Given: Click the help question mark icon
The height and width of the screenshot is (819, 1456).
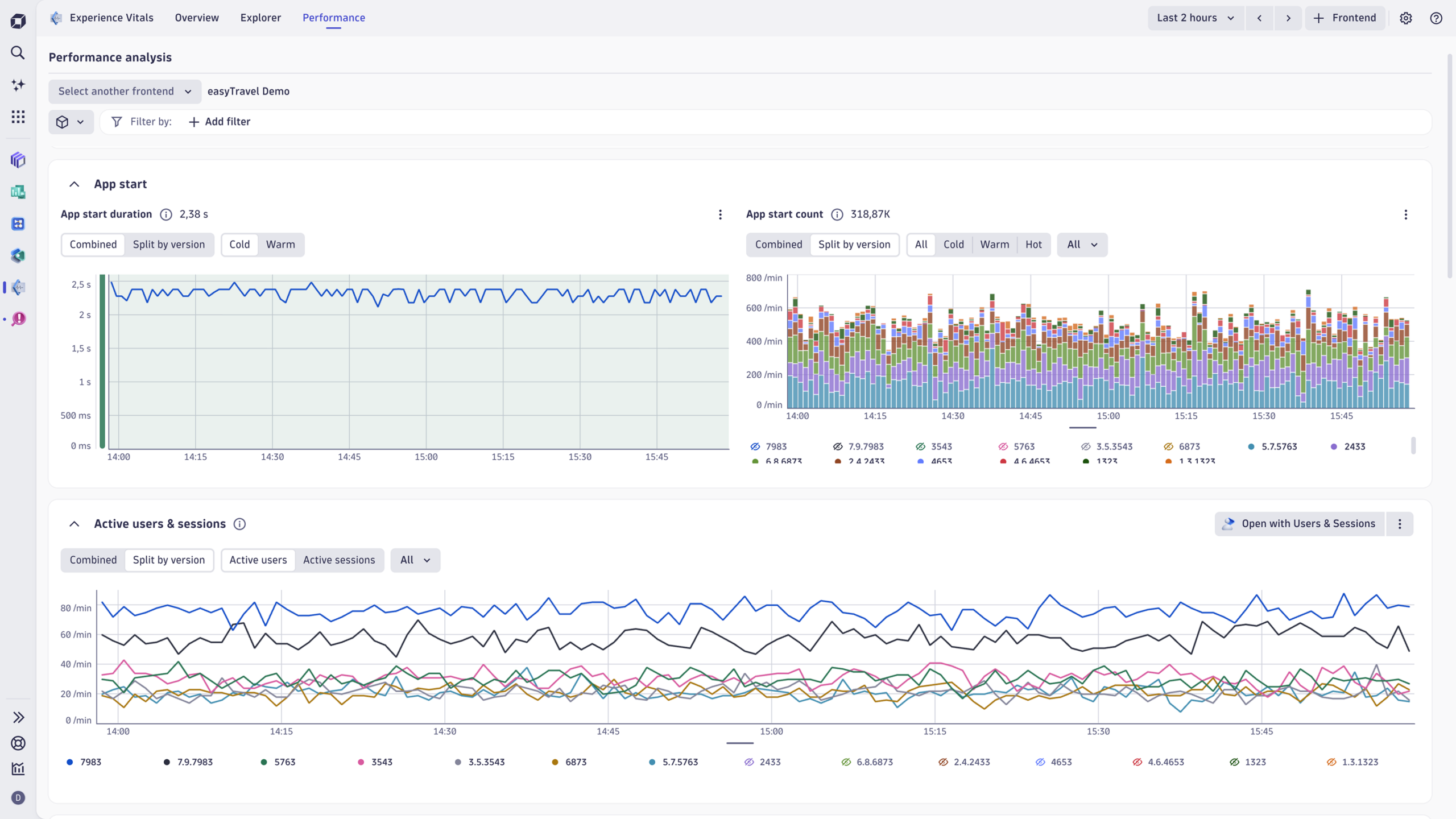Looking at the screenshot, I should (1436, 18).
